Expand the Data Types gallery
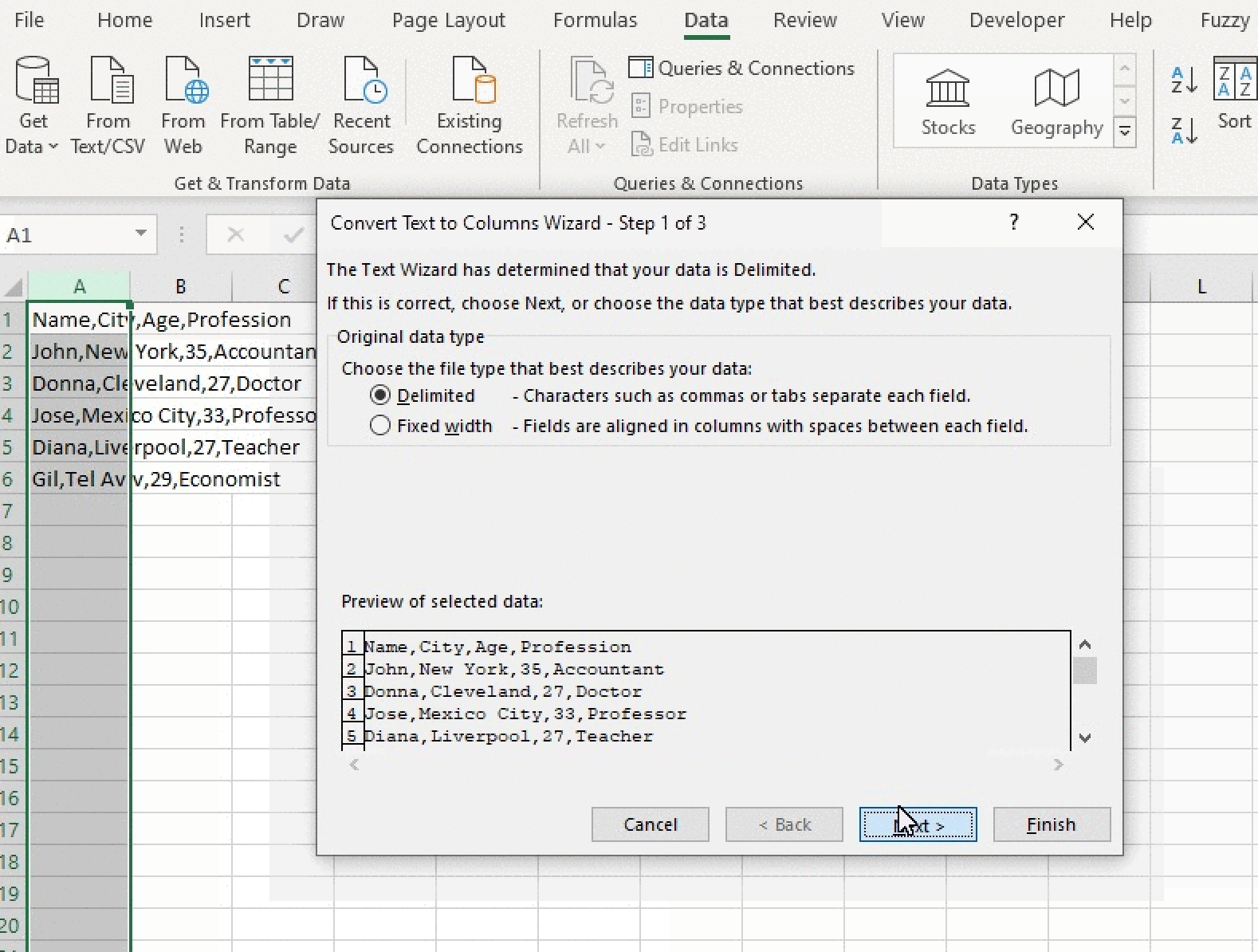Viewport: 1258px width, 952px height. tap(1125, 131)
